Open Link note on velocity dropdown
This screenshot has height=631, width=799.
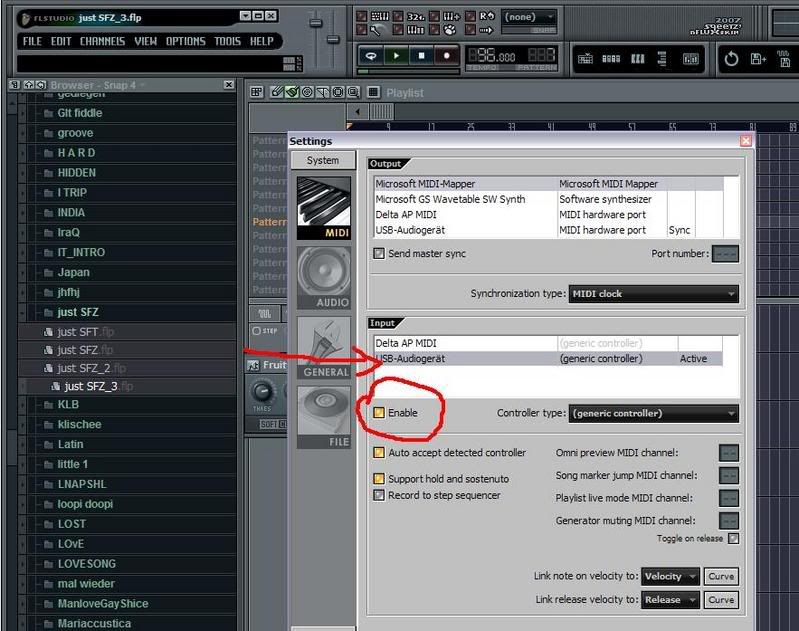(x=669, y=576)
